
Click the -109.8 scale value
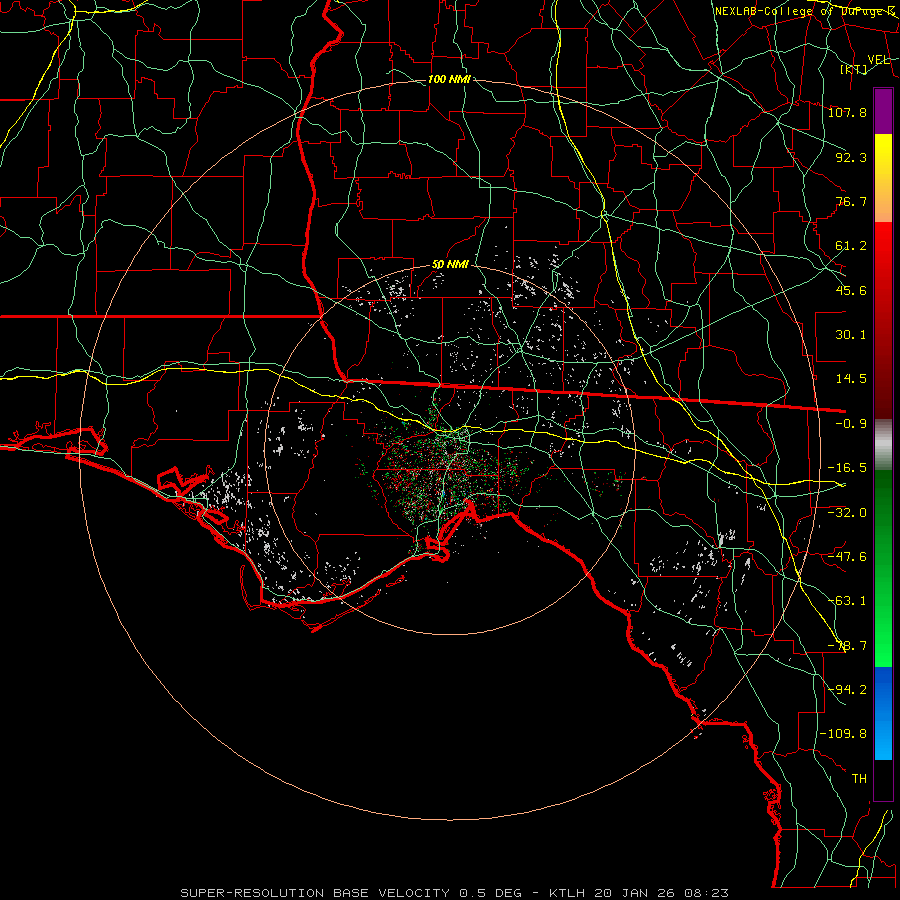(x=843, y=734)
